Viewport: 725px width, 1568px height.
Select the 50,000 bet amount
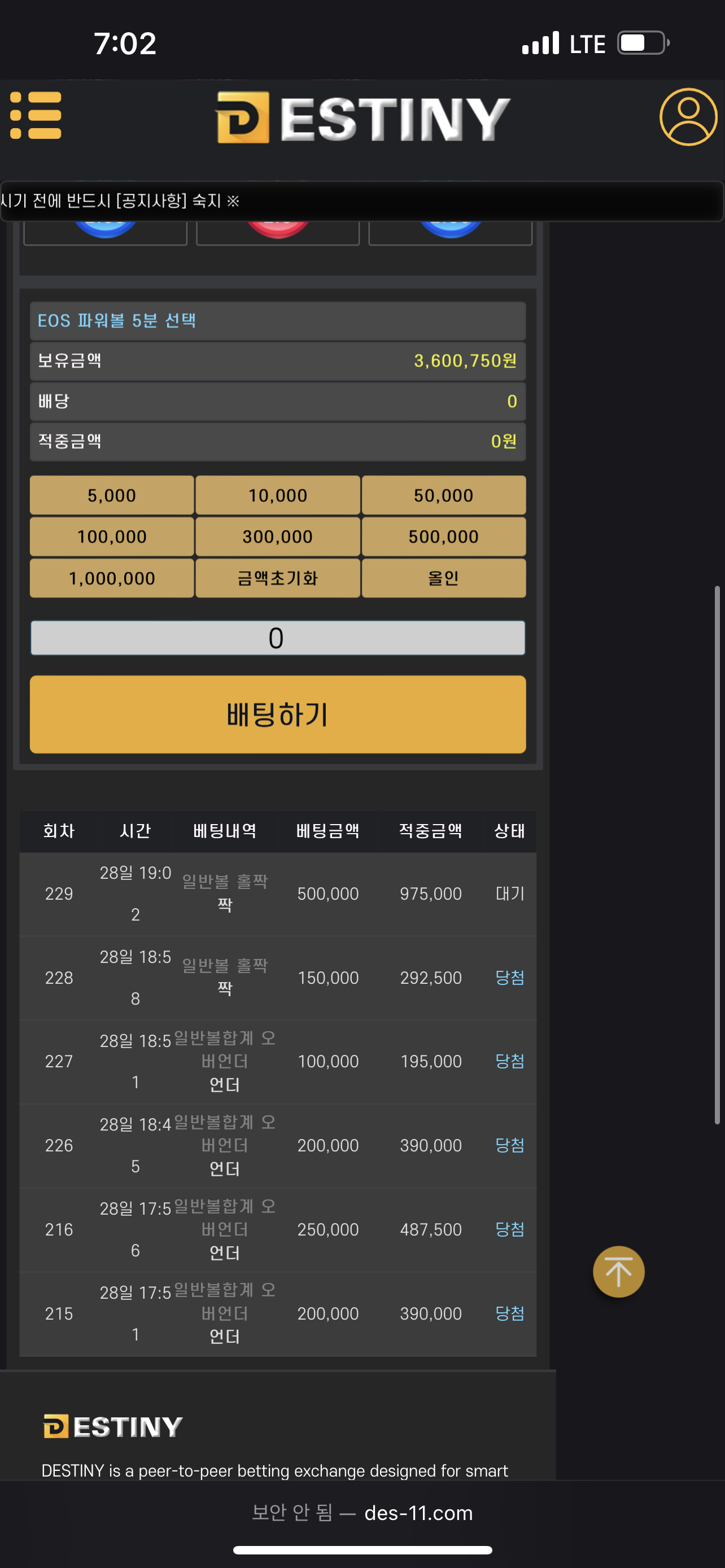443,495
